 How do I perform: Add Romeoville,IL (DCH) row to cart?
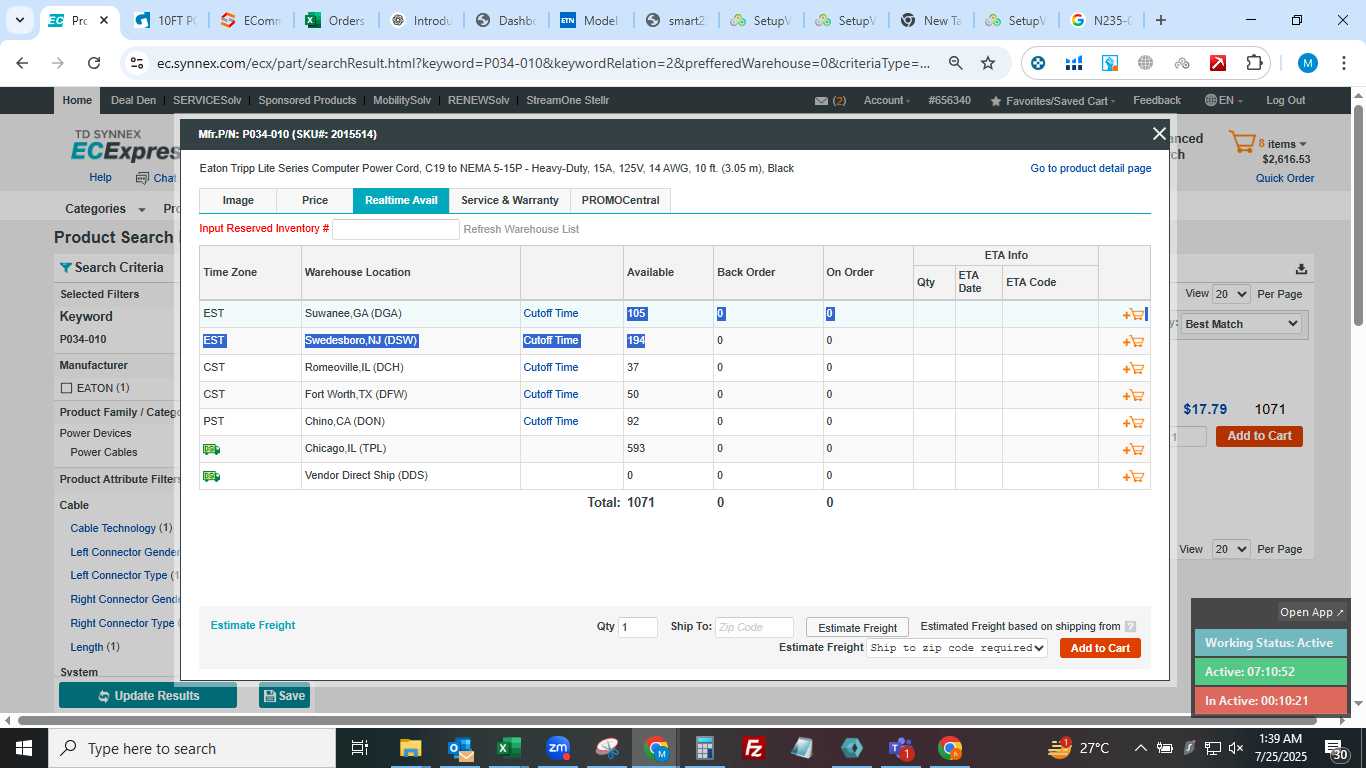(x=1133, y=368)
